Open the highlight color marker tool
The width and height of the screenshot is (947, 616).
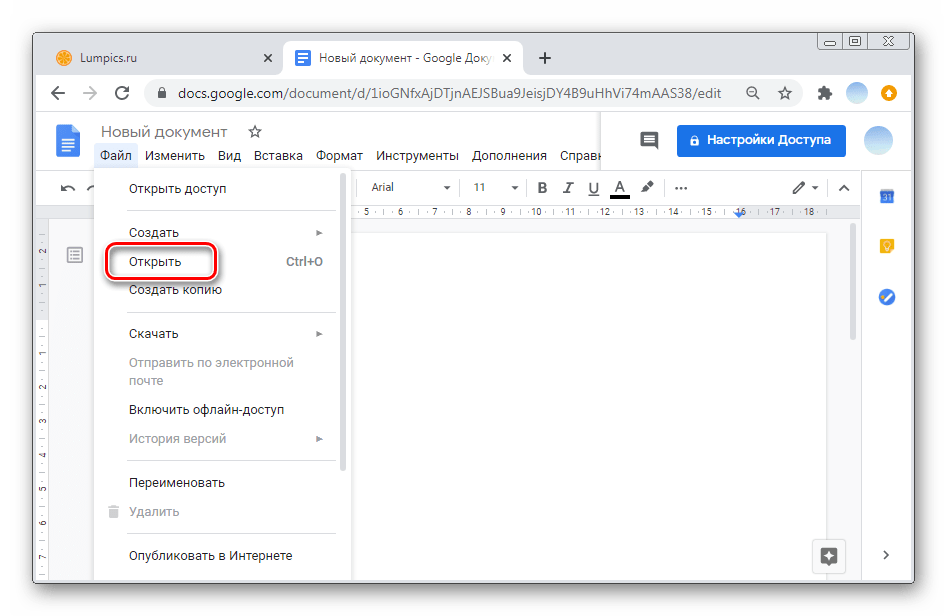(647, 188)
